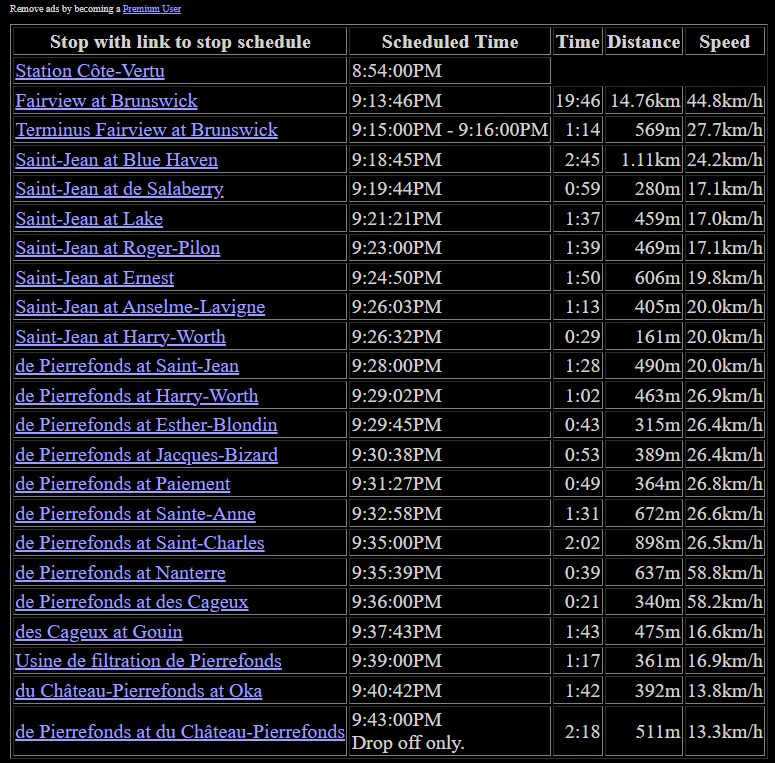Click Fairview at Brunswick stop link
Screen dimensions: 775x763
click(106, 101)
